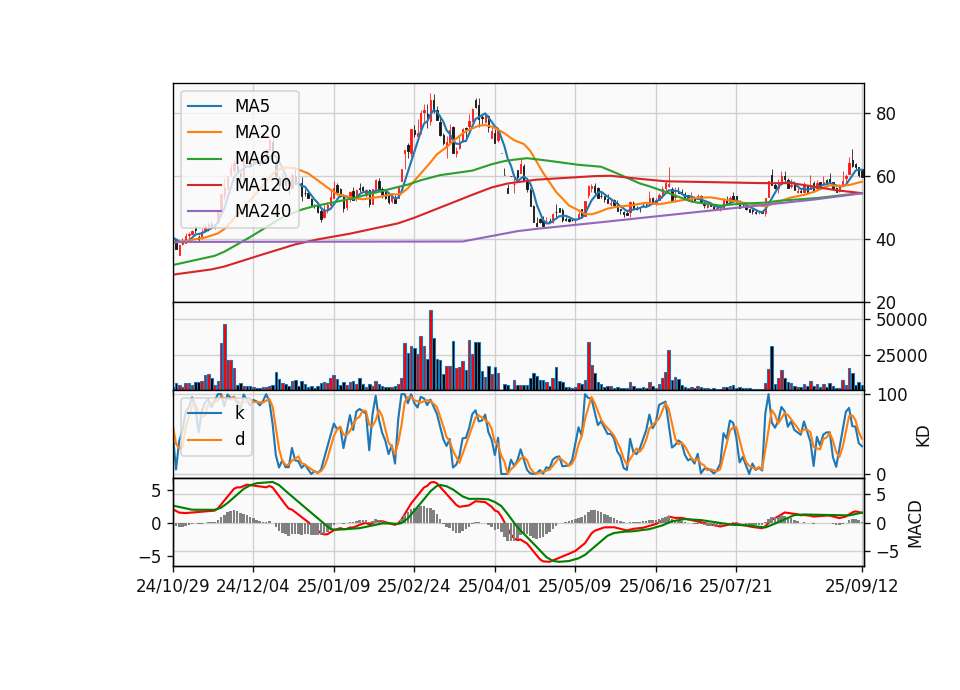Viewport: 960px width, 690px height.
Task: Click the MA240 legend label
Action: (x=263, y=211)
